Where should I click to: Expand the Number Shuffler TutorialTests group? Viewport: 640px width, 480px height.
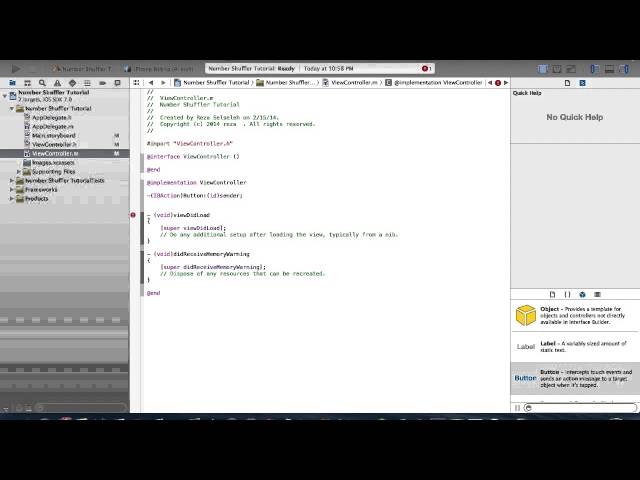tap(12, 180)
